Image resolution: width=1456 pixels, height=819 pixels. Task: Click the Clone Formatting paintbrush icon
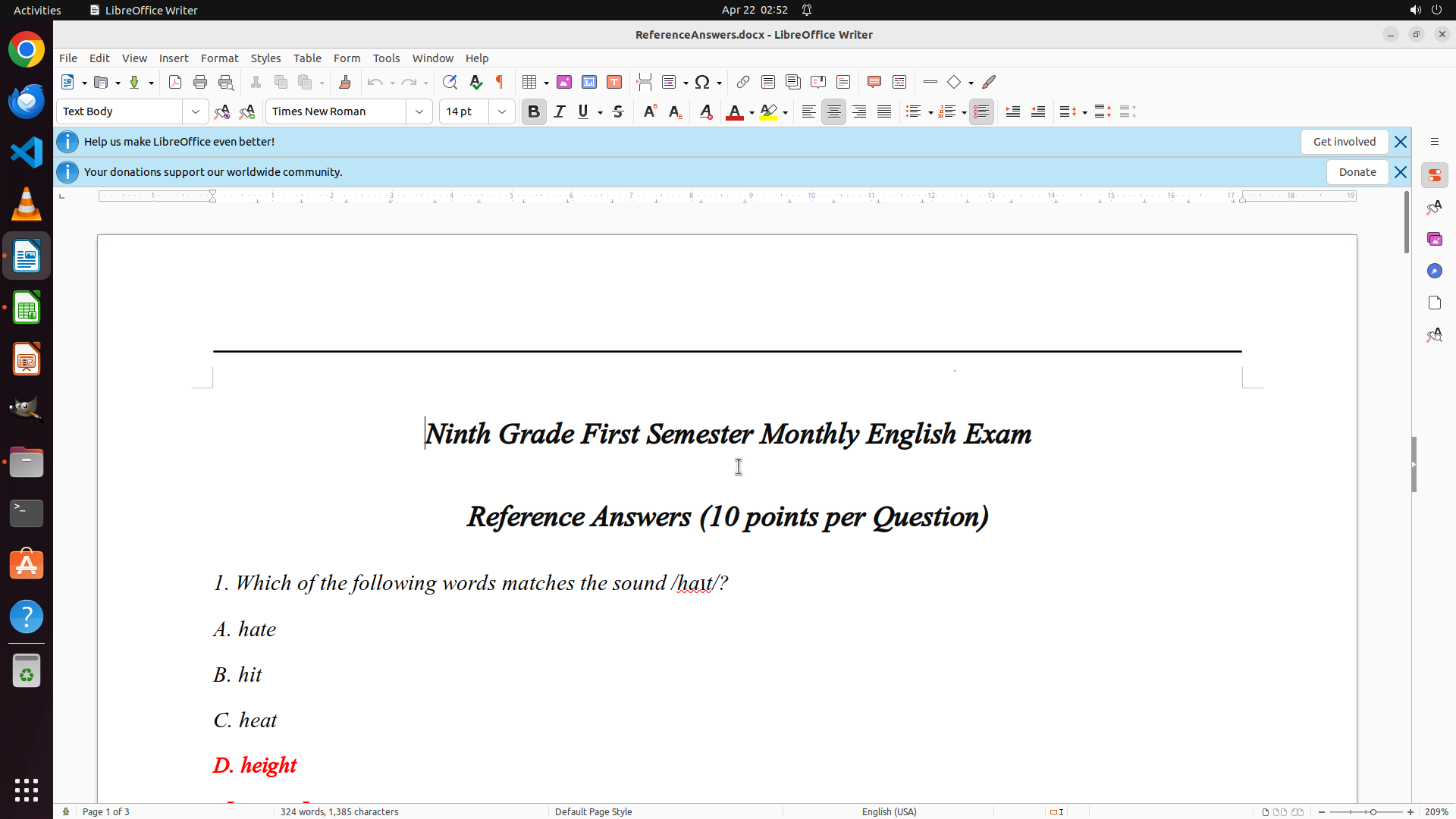(345, 82)
